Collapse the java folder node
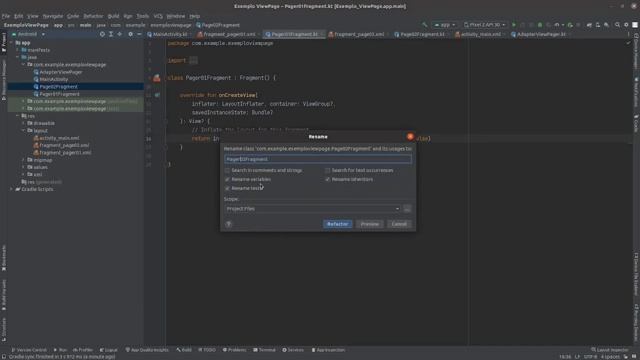640x360 pixels. tap(18, 58)
